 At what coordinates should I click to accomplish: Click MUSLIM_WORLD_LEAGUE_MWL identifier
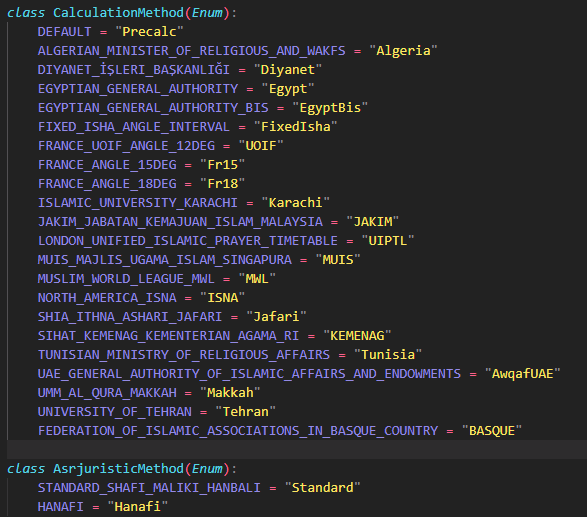tap(126, 279)
